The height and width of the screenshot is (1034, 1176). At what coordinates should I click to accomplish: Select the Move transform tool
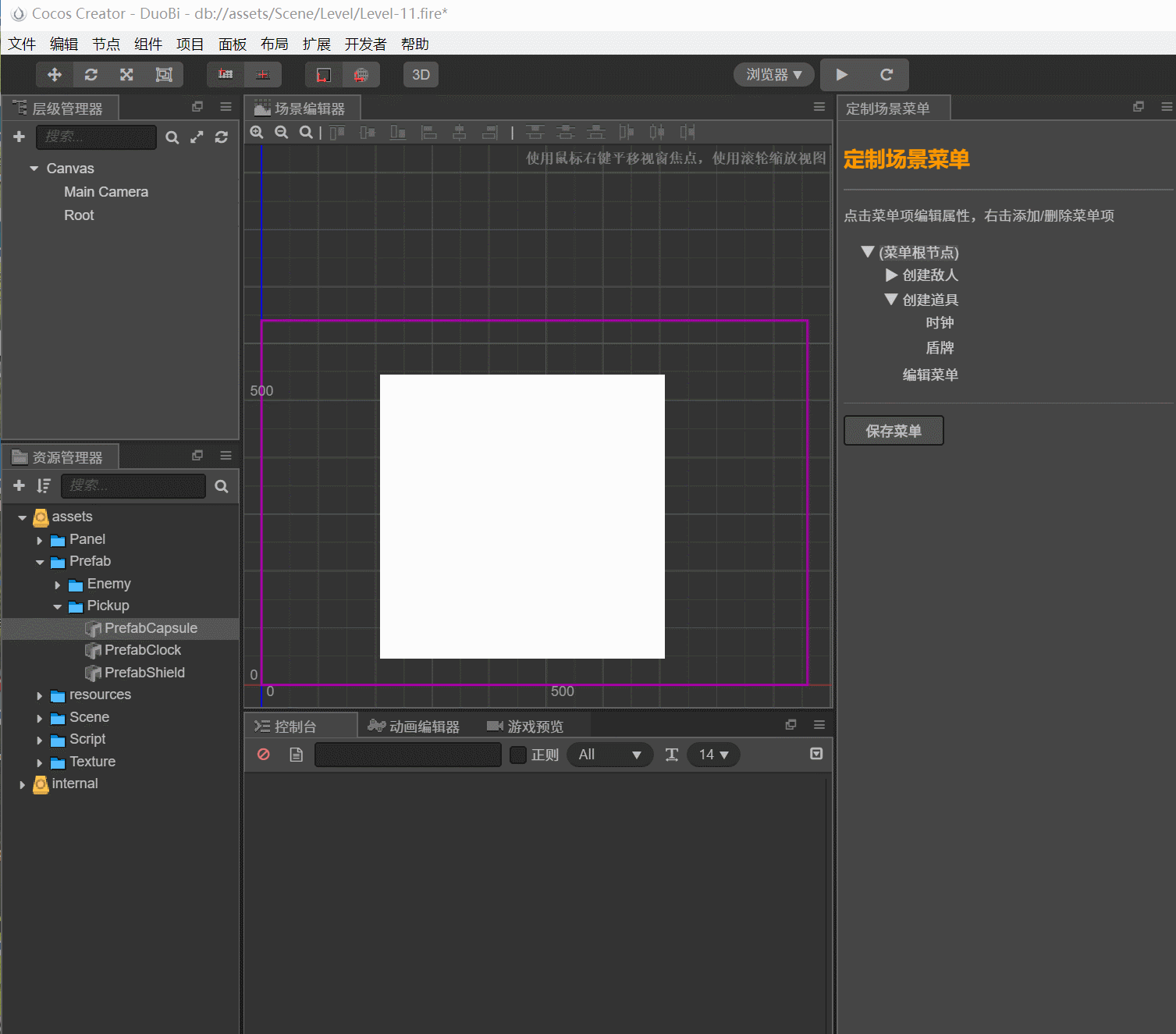[x=55, y=75]
